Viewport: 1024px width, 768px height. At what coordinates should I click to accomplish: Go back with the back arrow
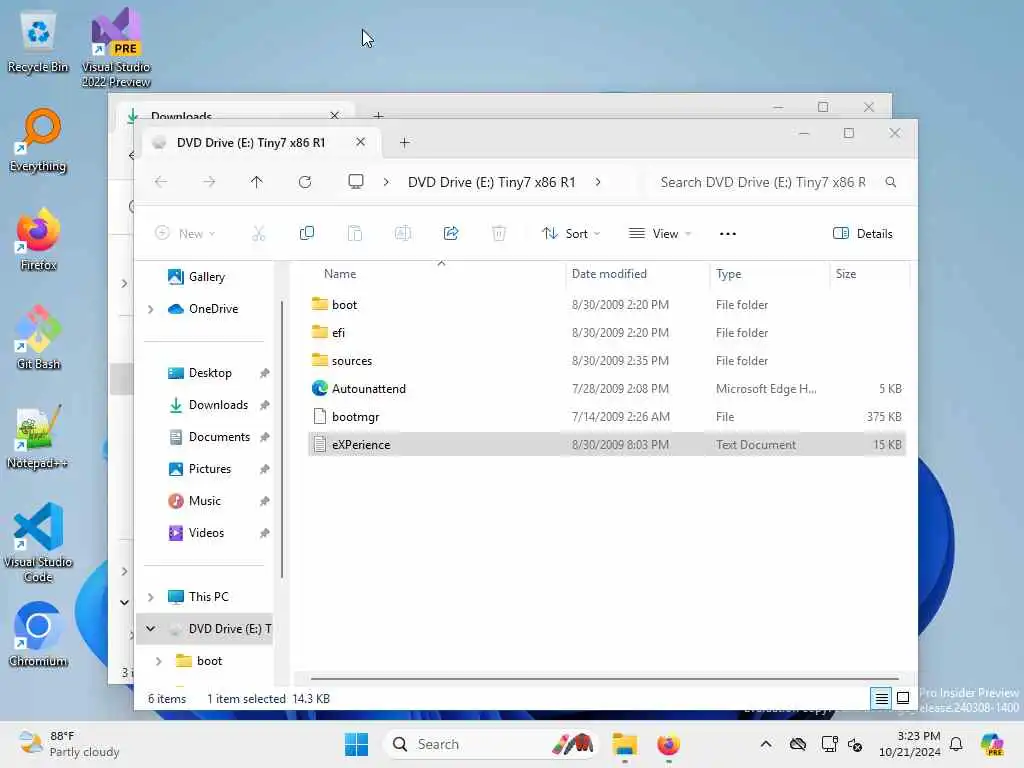[x=161, y=182]
